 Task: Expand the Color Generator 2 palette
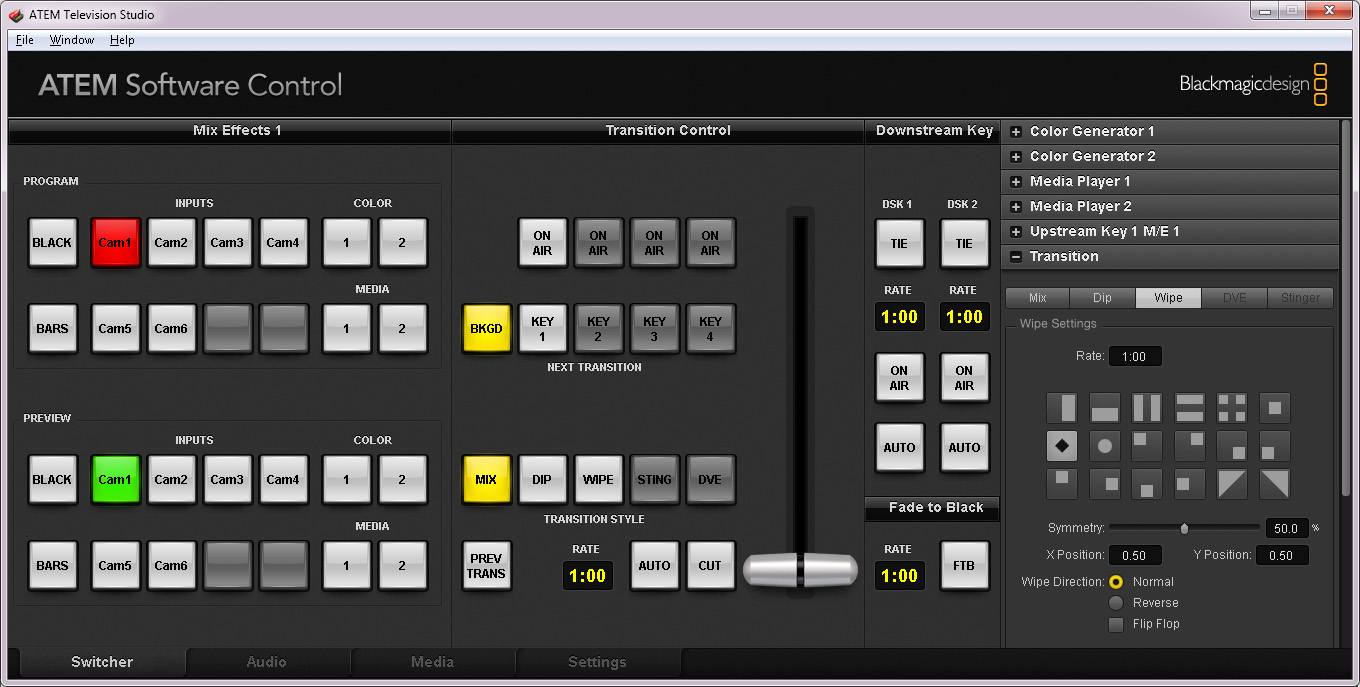(1016, 156)
